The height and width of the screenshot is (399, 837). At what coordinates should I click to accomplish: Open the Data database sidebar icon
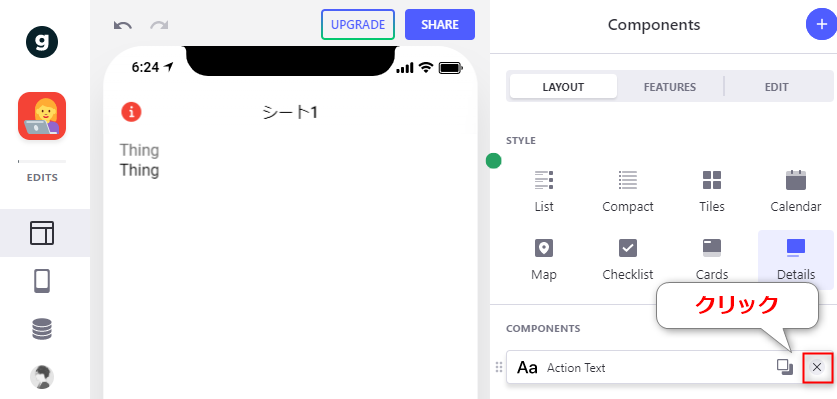click(42, 329)
